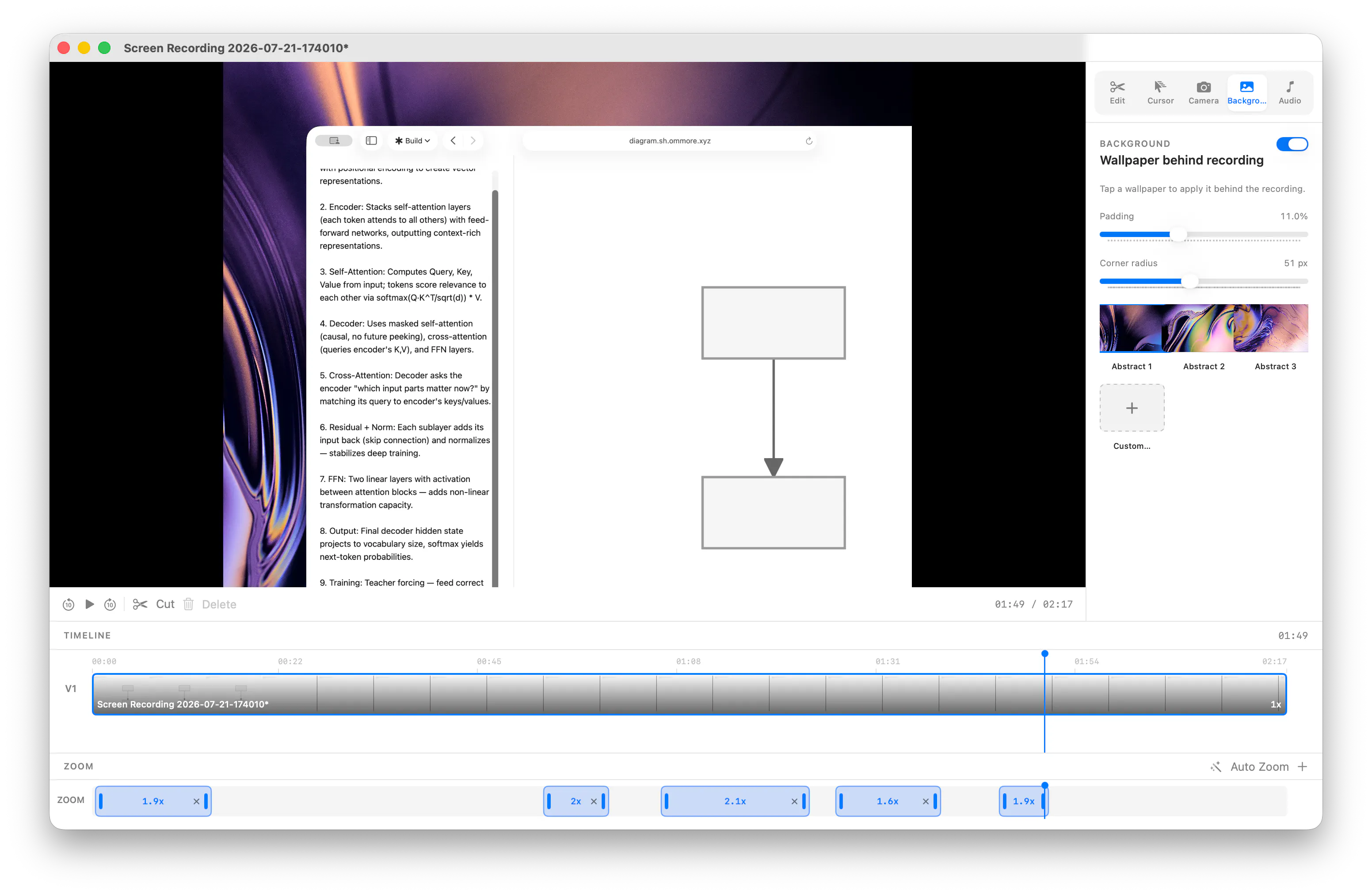The height and width of the screenshot is (895, 1372).
Task: Select the first 1.9x zoom segment
Action: coord(153,801)
